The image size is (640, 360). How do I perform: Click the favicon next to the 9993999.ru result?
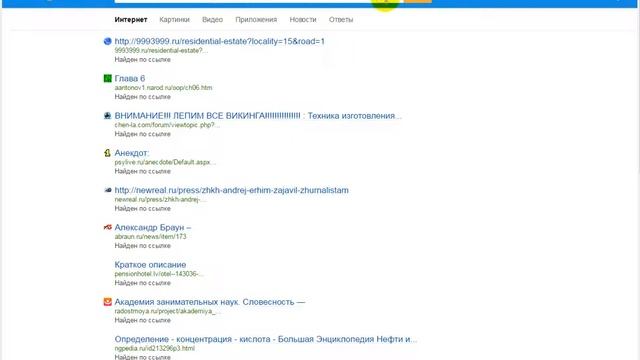pyautogui.click(x=107, y=41)
